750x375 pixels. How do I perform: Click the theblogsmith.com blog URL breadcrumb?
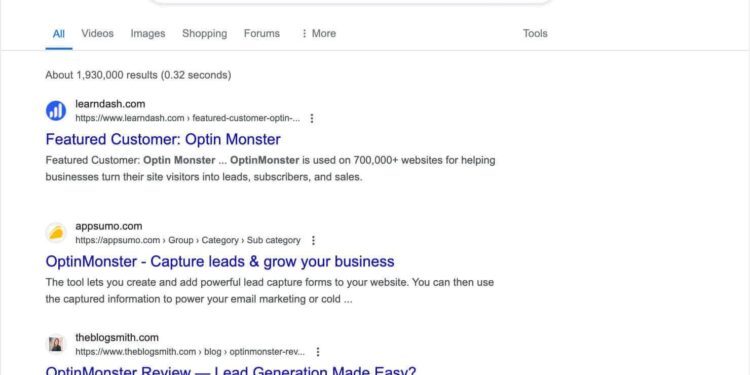click(190, 352)
